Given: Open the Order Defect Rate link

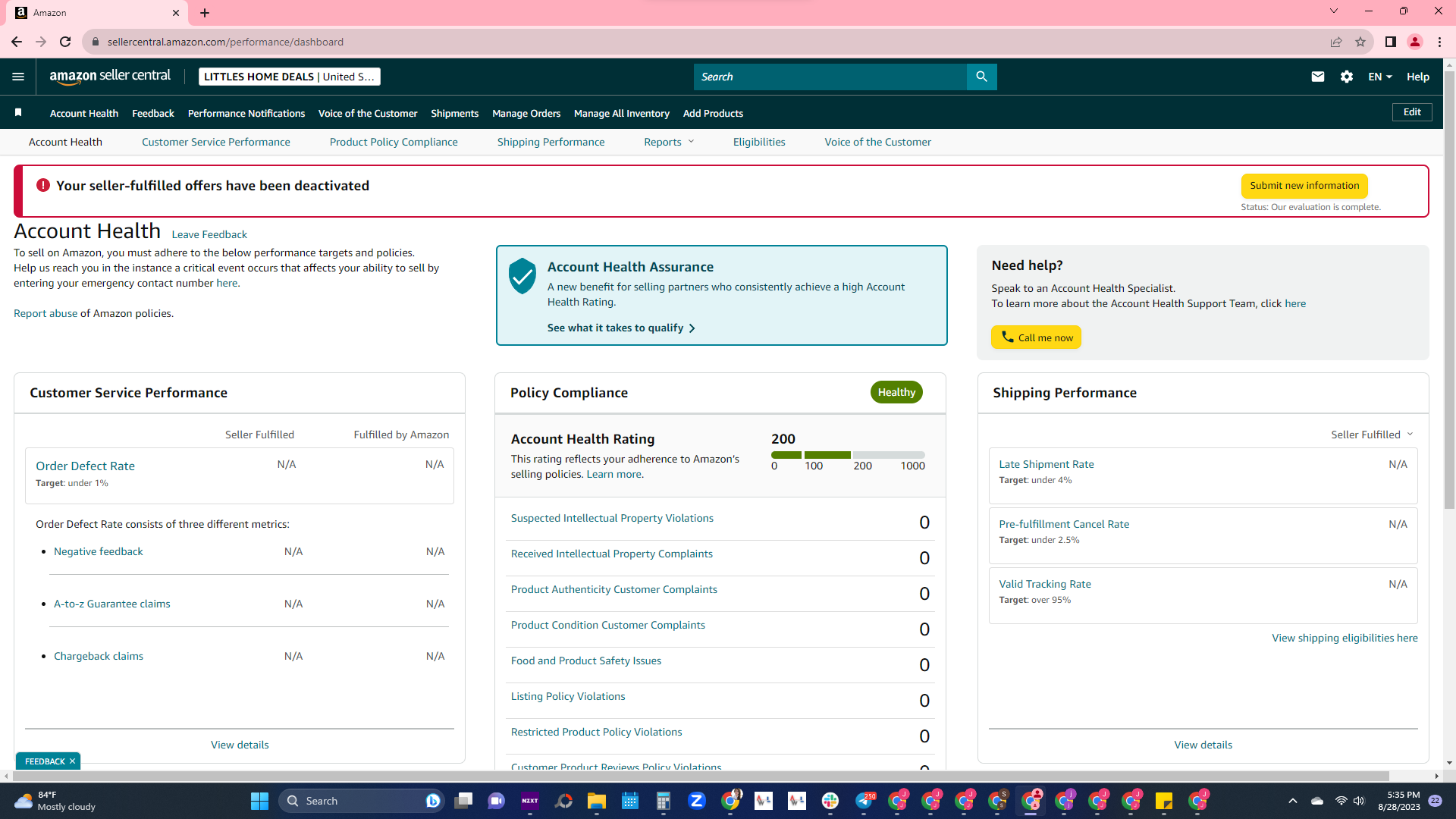Looking at the screenshot, I should pyautogui.click(x=85, y=466).
